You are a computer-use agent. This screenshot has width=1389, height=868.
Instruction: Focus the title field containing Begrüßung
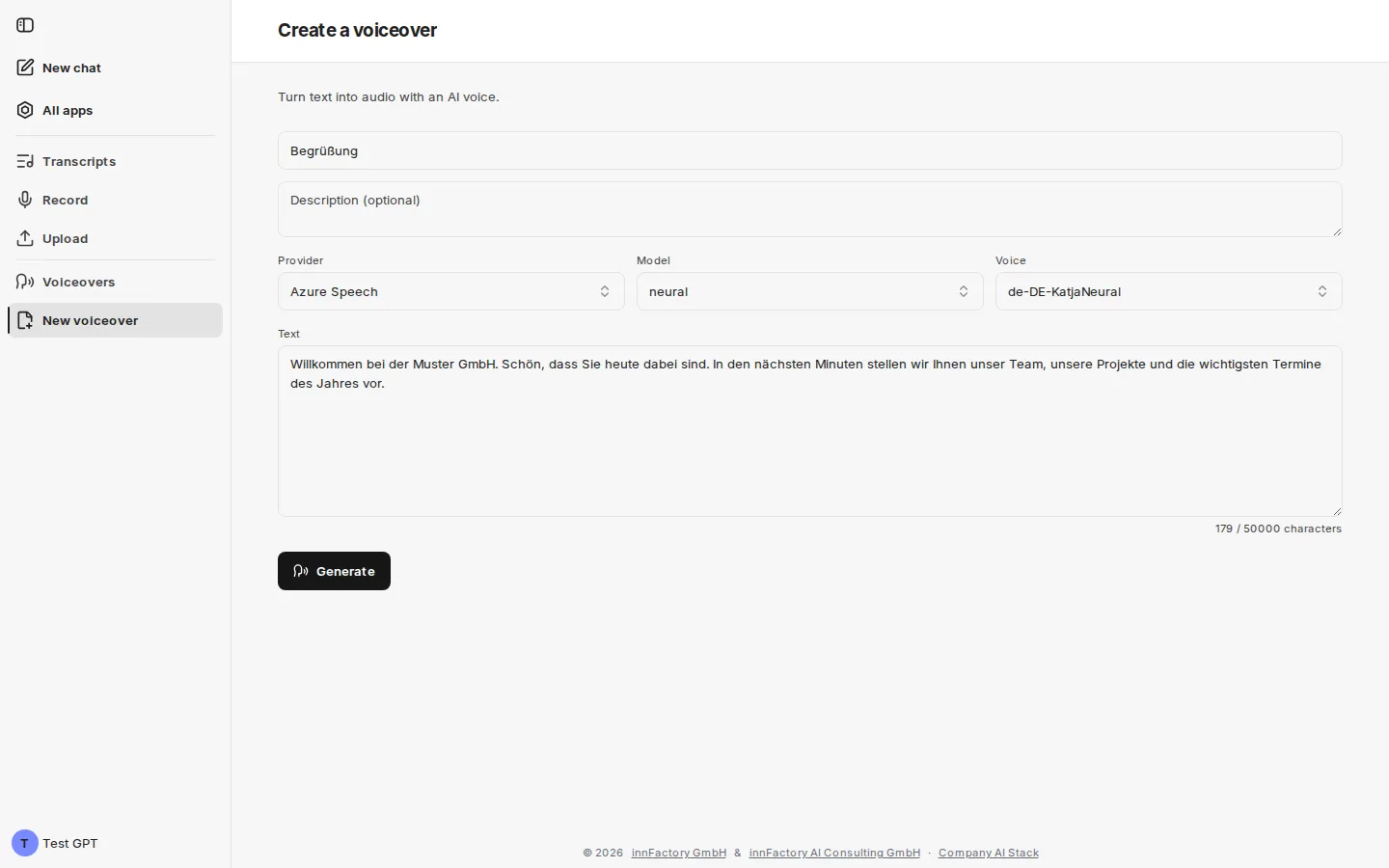[x=810, y=150]
